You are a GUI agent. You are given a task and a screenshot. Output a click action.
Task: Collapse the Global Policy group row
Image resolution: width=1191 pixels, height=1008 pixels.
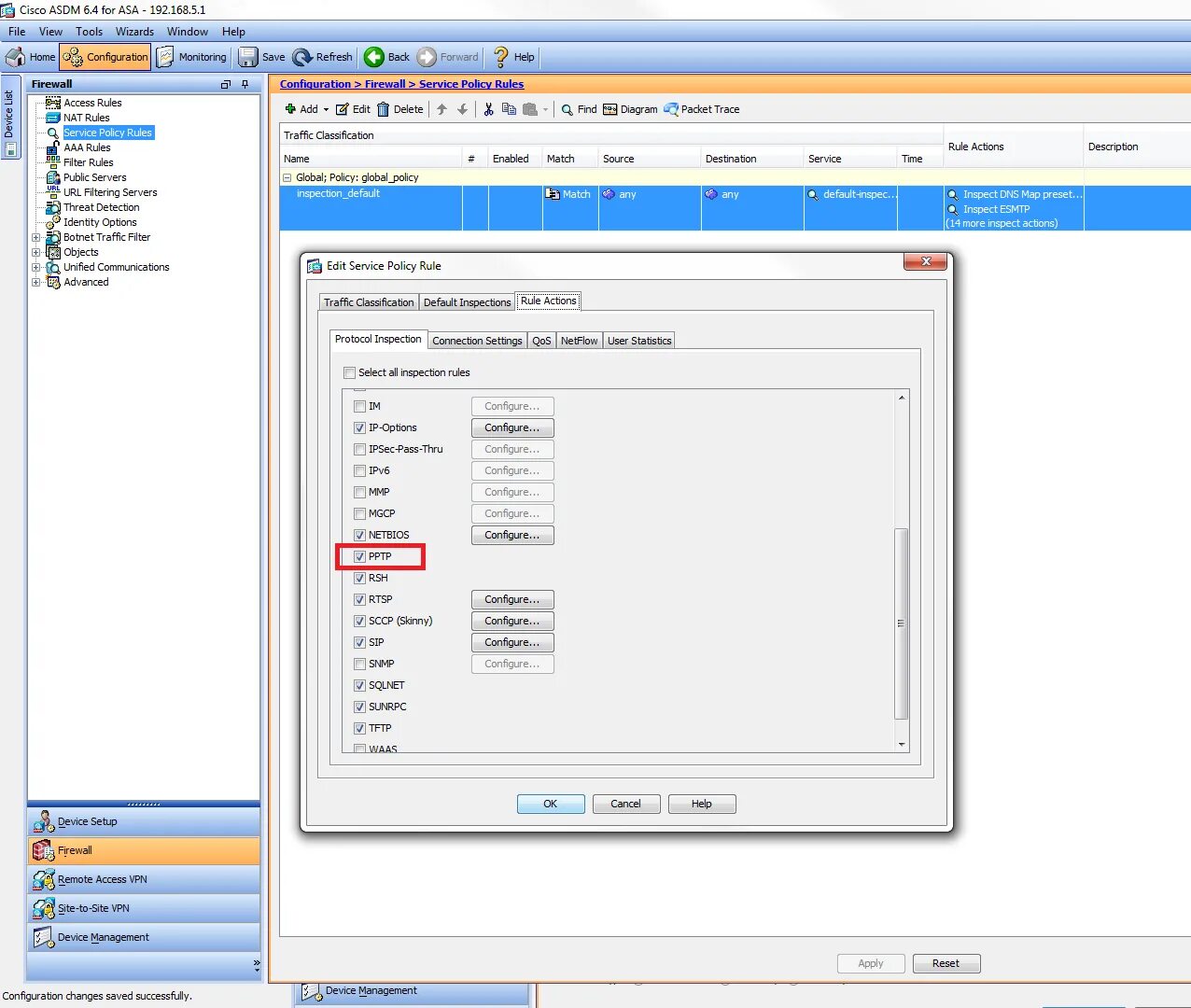coord(287,177)
